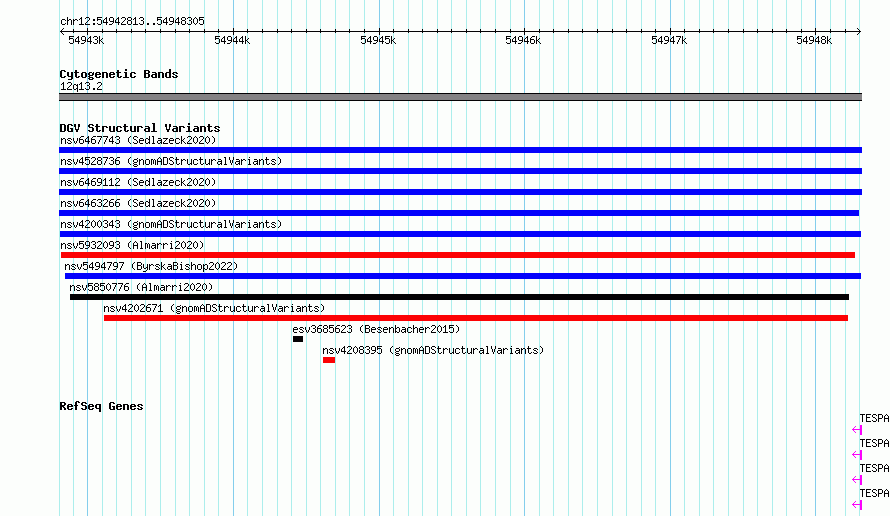Select the blue bar under nsv6463266
This screenshot has height=516, width=890.
pyautogui.click(x=459, y=213)
